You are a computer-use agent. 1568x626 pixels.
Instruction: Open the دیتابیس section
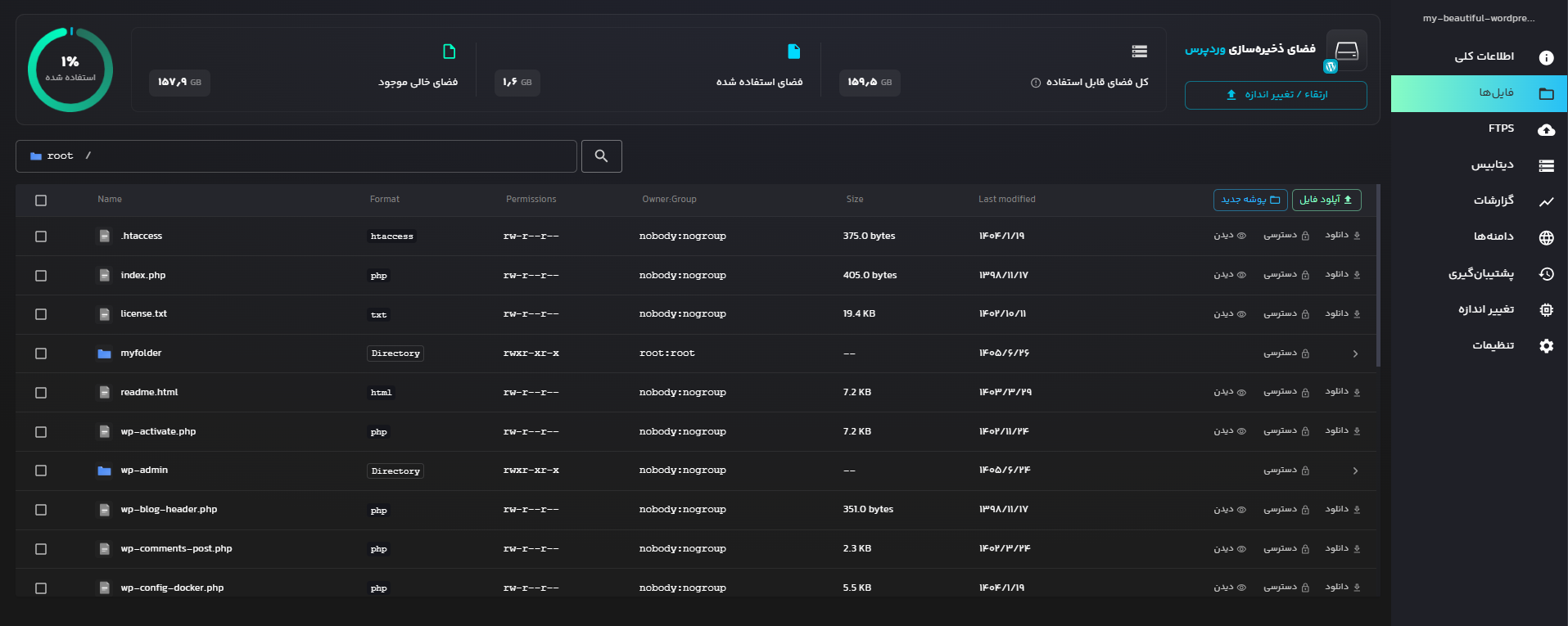(x=1479, y=165)
